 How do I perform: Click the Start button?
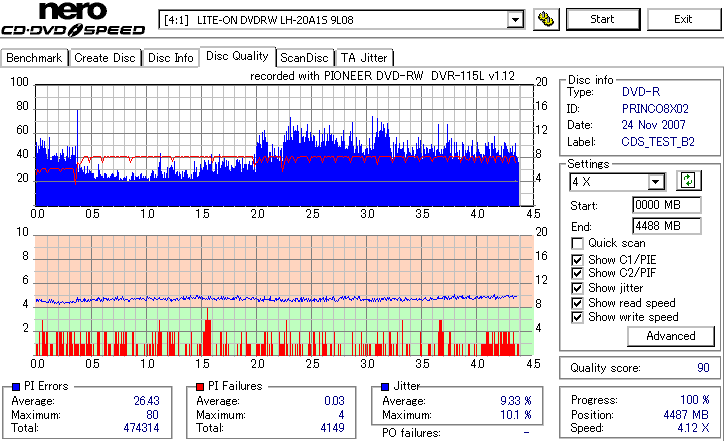pyautogui.click(x=603, y=19)
